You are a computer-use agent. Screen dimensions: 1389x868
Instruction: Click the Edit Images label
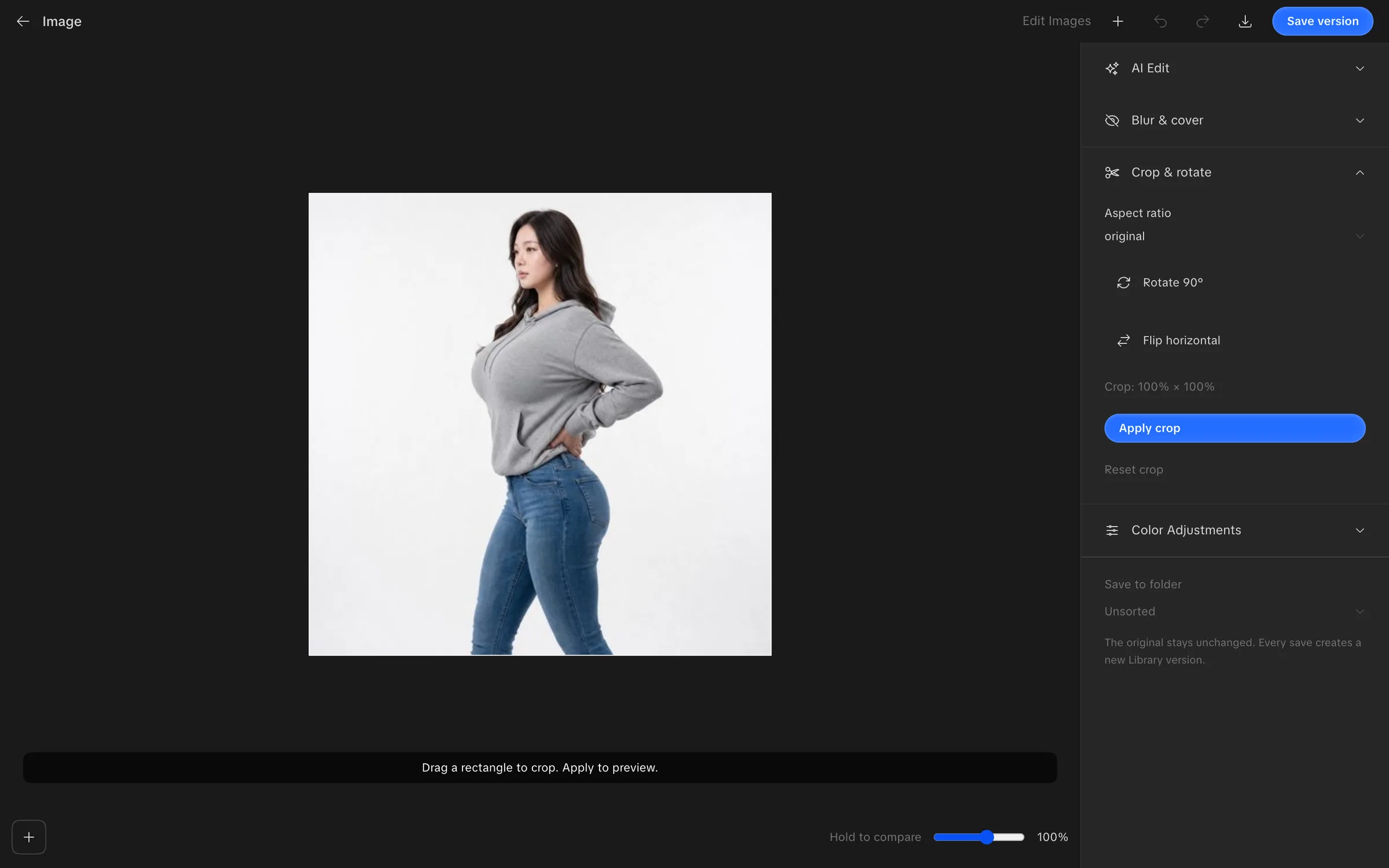click(1056, 21)
